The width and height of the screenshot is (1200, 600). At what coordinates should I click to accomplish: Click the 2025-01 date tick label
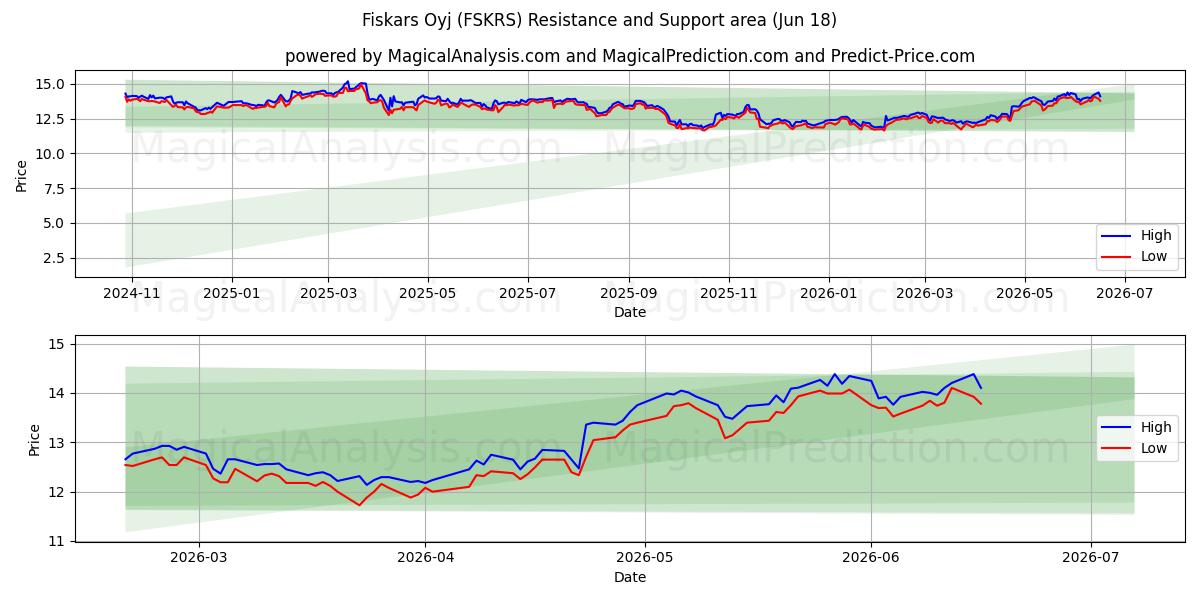pos(232,293)
